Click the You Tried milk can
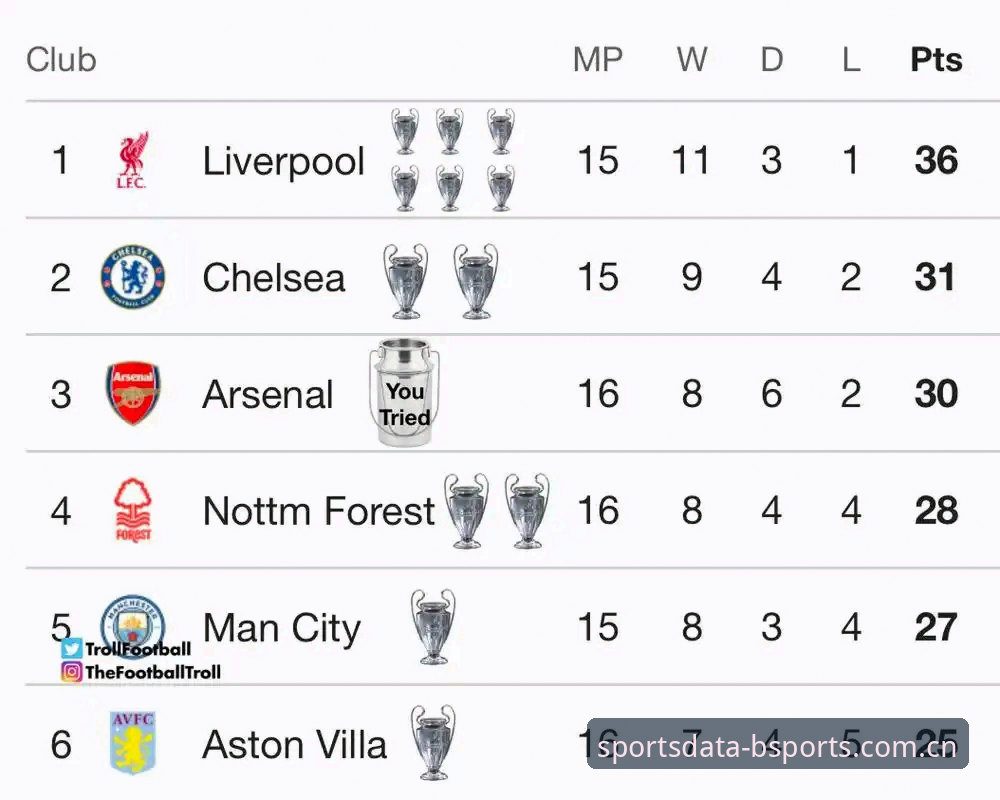Image resolution: width=1000 pixels, height=800 pixels. 404,392
